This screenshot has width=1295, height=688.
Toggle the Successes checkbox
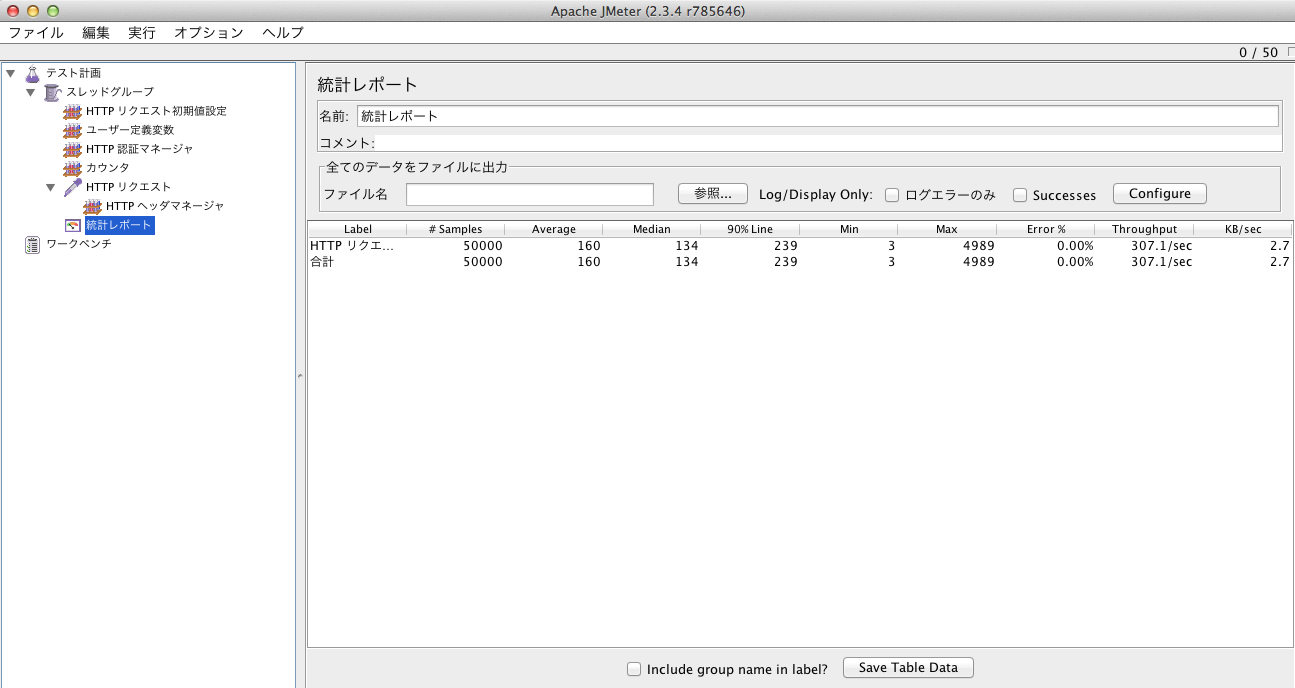point(1020,195)
